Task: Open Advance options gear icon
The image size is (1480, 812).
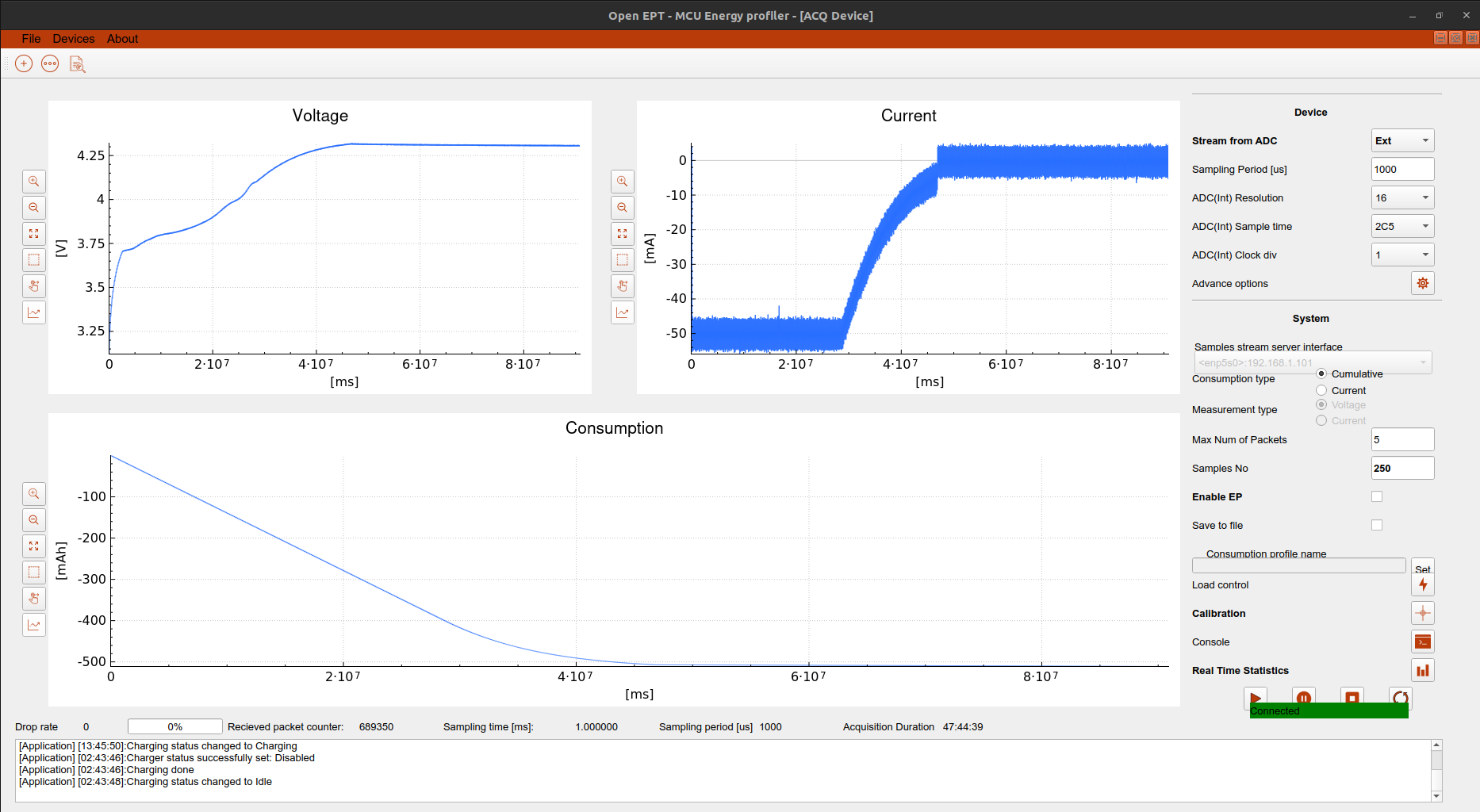Action: (x=1422, y=283)
